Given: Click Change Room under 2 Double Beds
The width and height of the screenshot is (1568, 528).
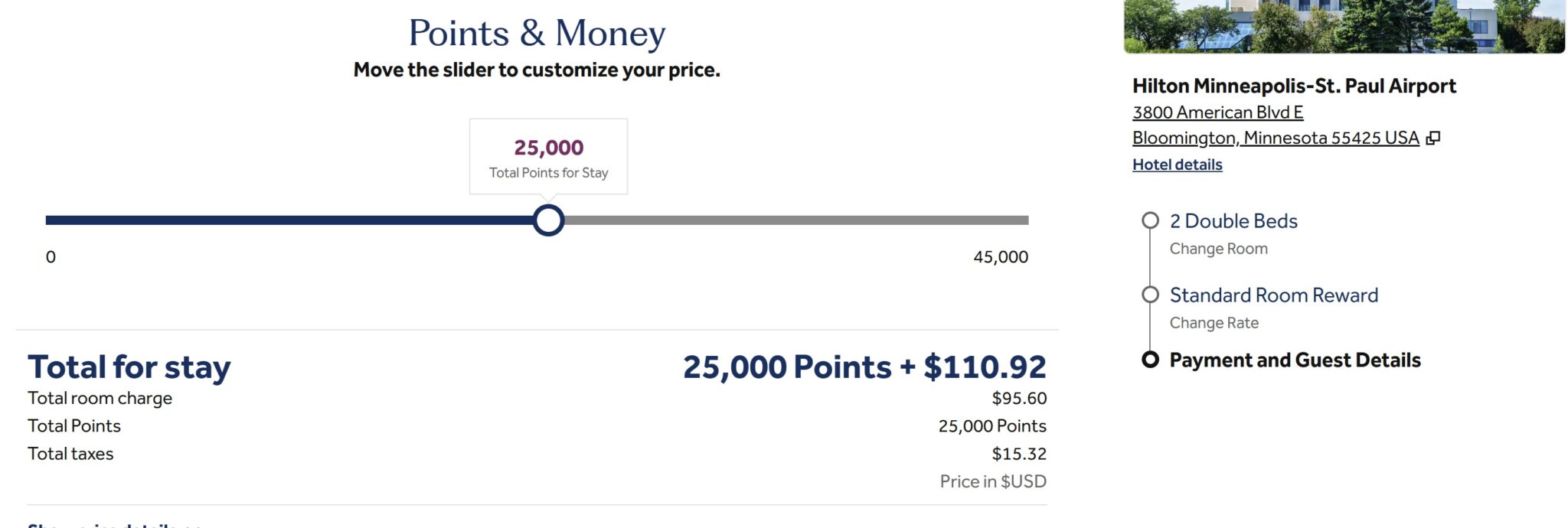Looking at the screenshot, I should [x=1218, y=249].
